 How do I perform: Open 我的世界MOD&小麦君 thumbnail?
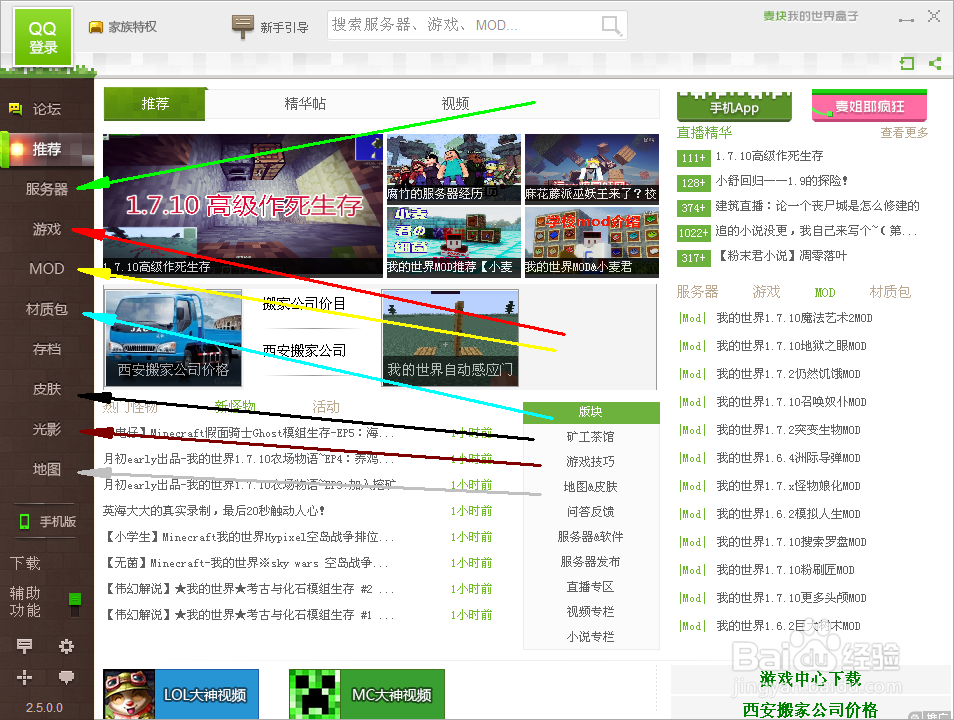point(592,242)
